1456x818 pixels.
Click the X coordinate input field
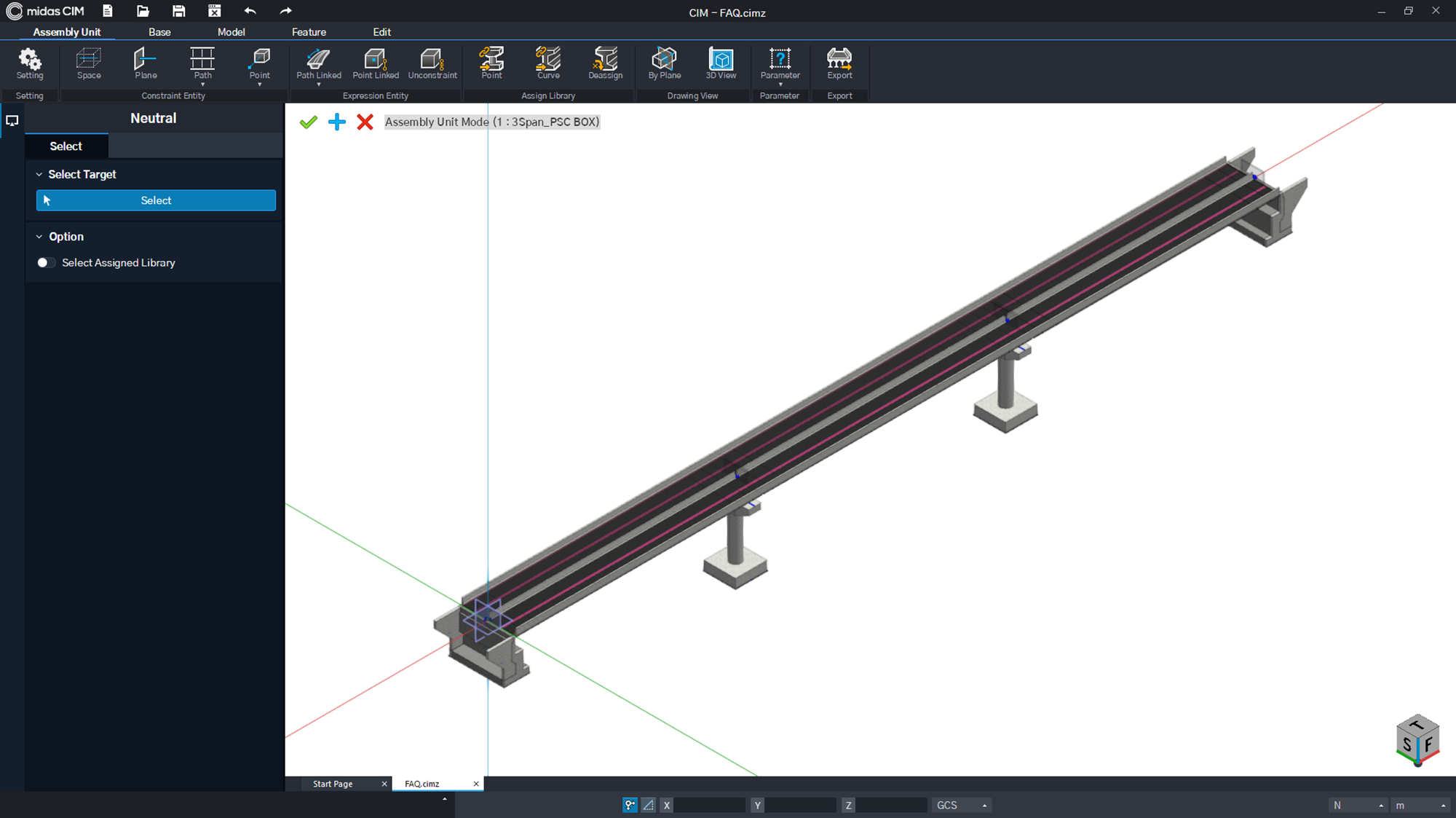(x=709, y=805)
